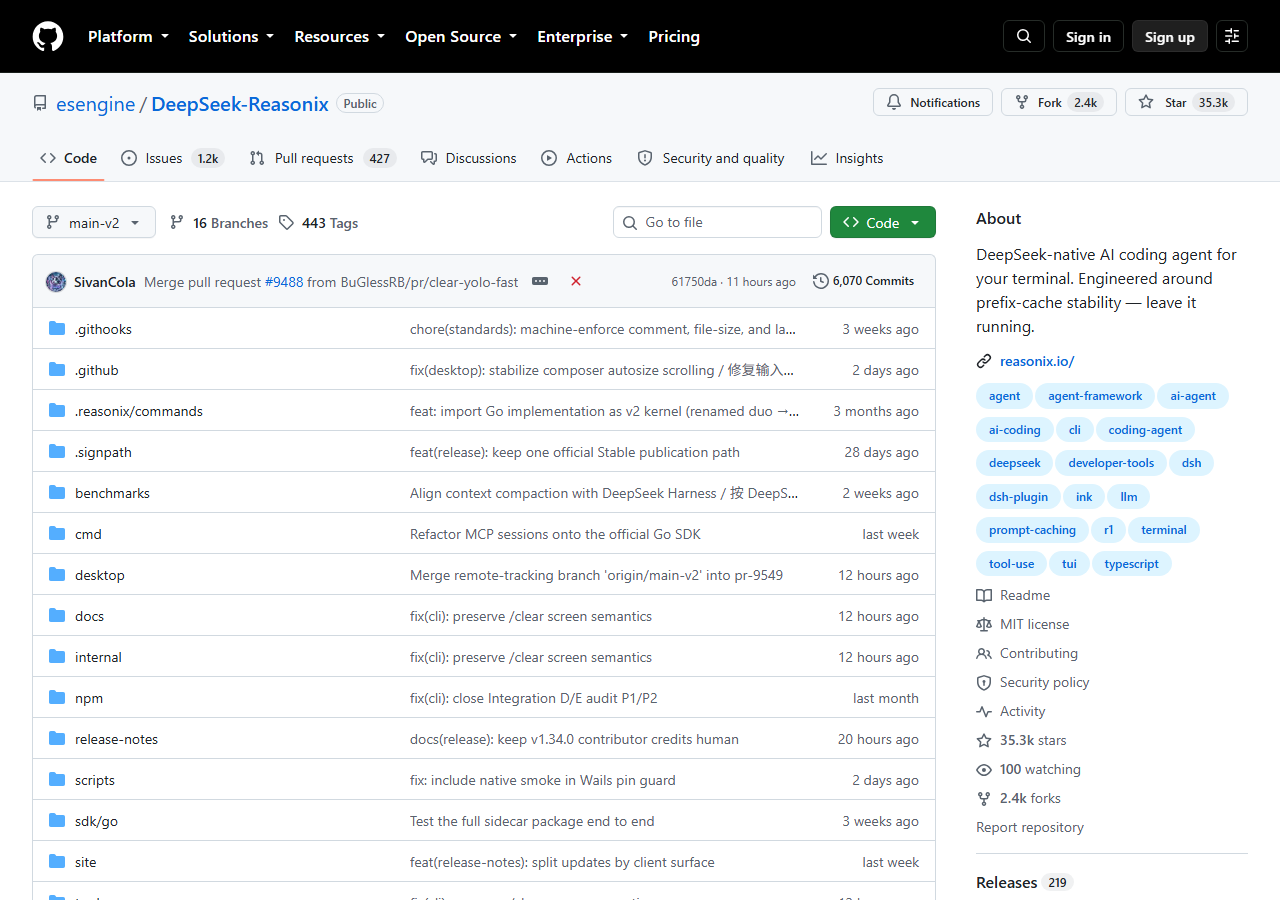Click the Sign up button
Image resolution: width=1280 pixels, height=900 pixels.
1170,37
